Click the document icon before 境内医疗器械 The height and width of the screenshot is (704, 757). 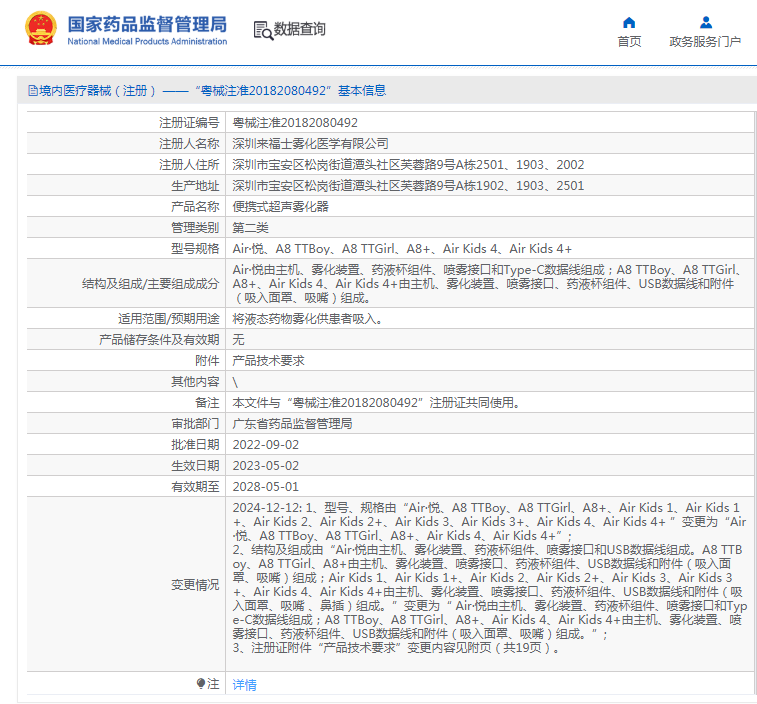coord(33,90)
